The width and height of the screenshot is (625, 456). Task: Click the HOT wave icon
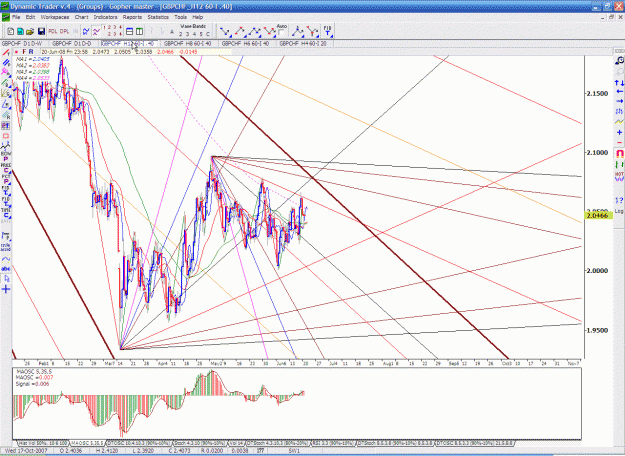[x=619, y=176]
